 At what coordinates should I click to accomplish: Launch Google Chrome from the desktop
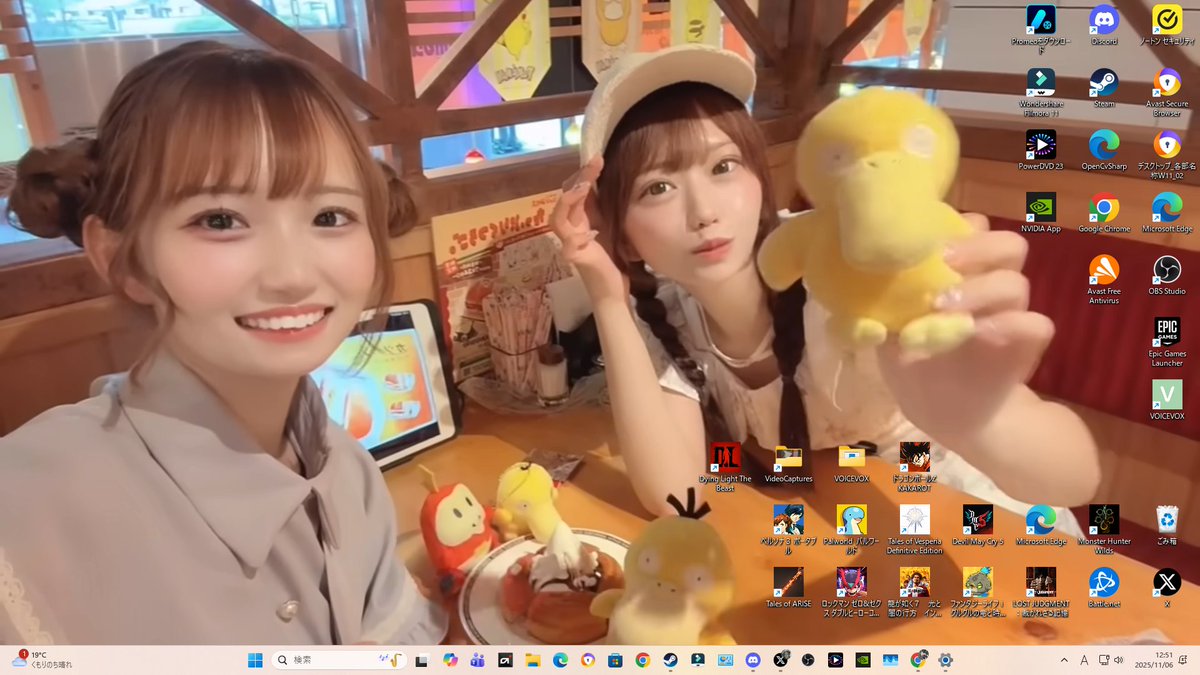[x=1104, y=213]
